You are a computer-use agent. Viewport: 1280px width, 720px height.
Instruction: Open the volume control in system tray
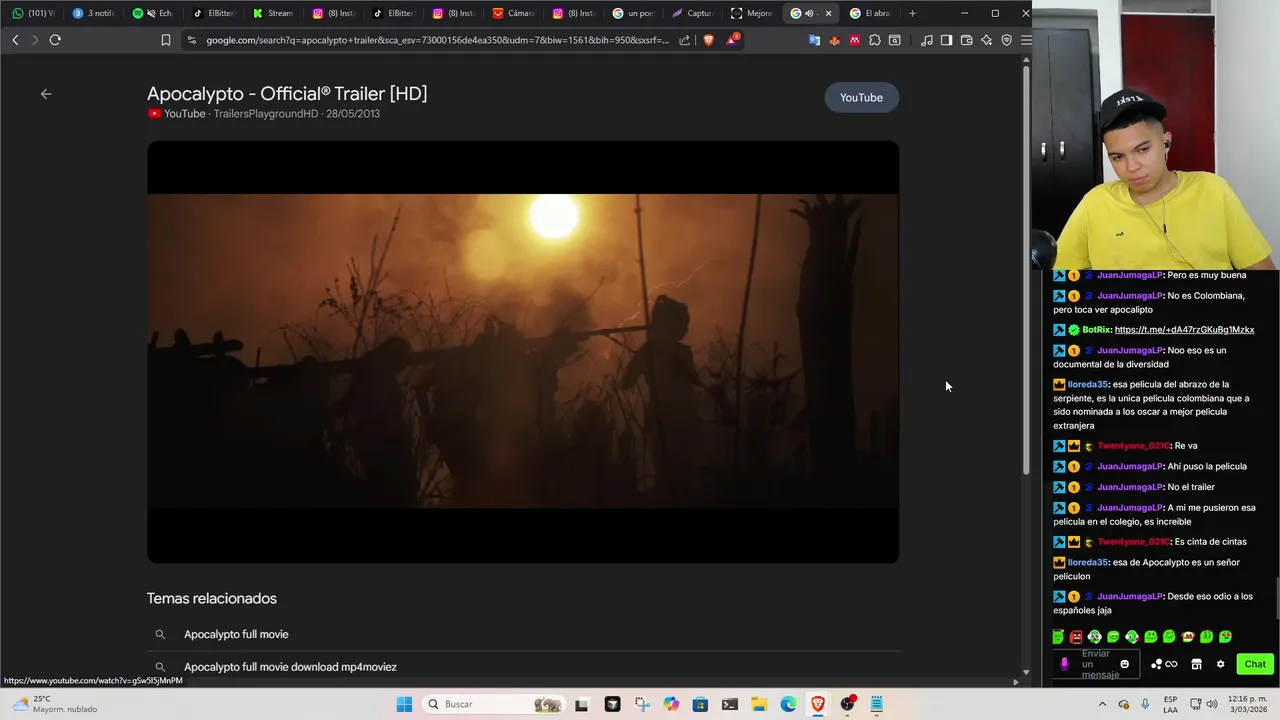point(1212,704)
